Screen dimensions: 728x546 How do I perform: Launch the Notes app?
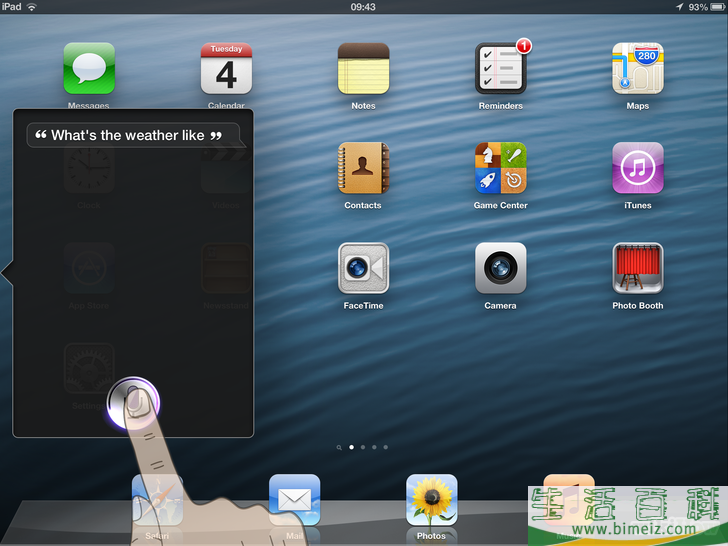(x=364, y=69)
